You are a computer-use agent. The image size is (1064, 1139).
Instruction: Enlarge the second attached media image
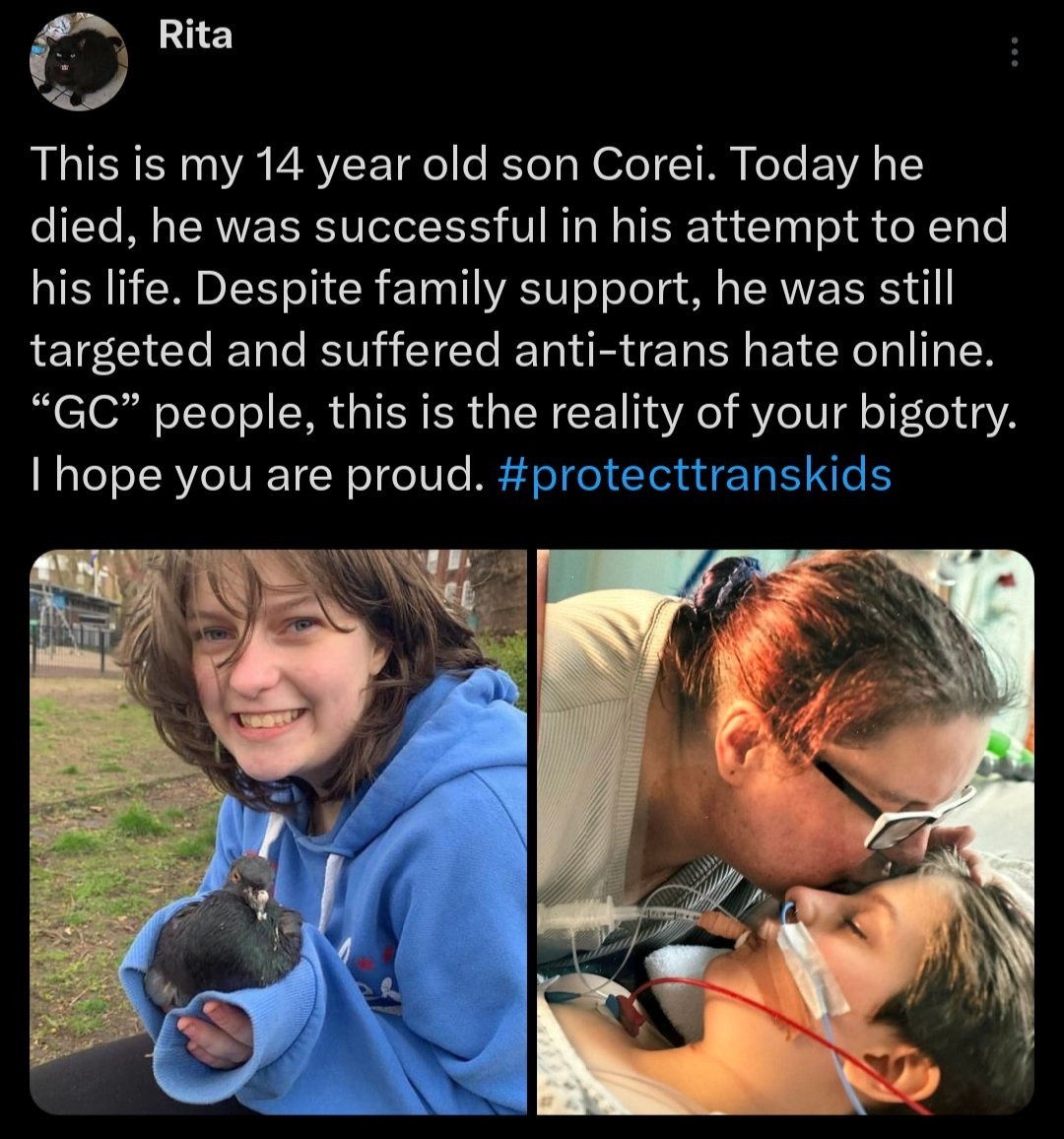click(785, 832)
